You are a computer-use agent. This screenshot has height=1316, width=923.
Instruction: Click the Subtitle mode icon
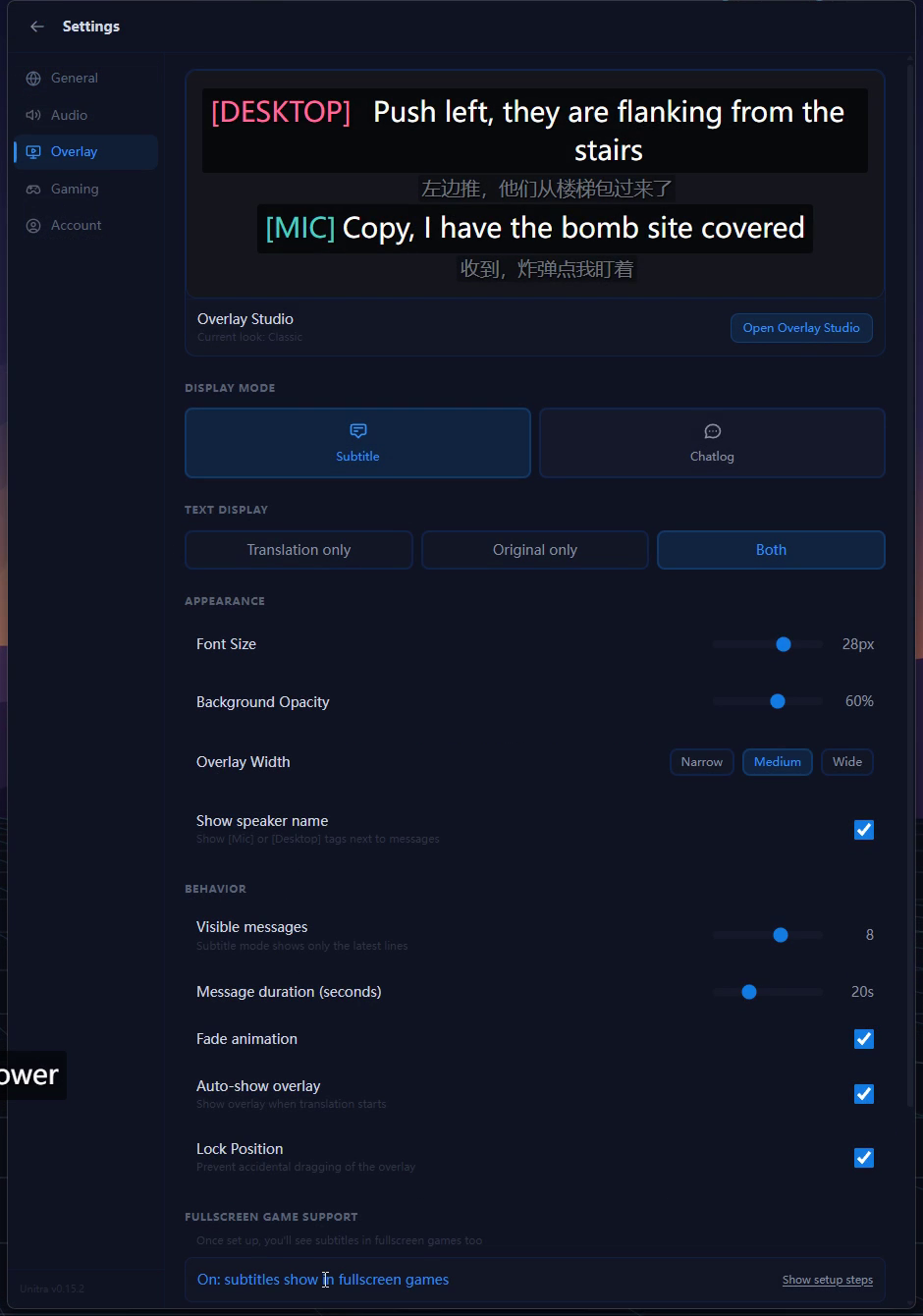click(x=358, y=431)
